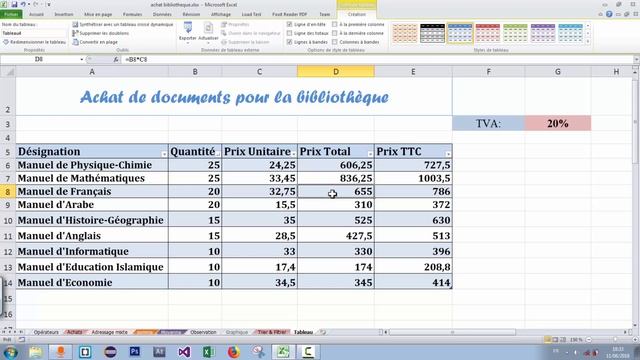
Task: Open the Prix Total filter dropdown
Action: (370, 154)
